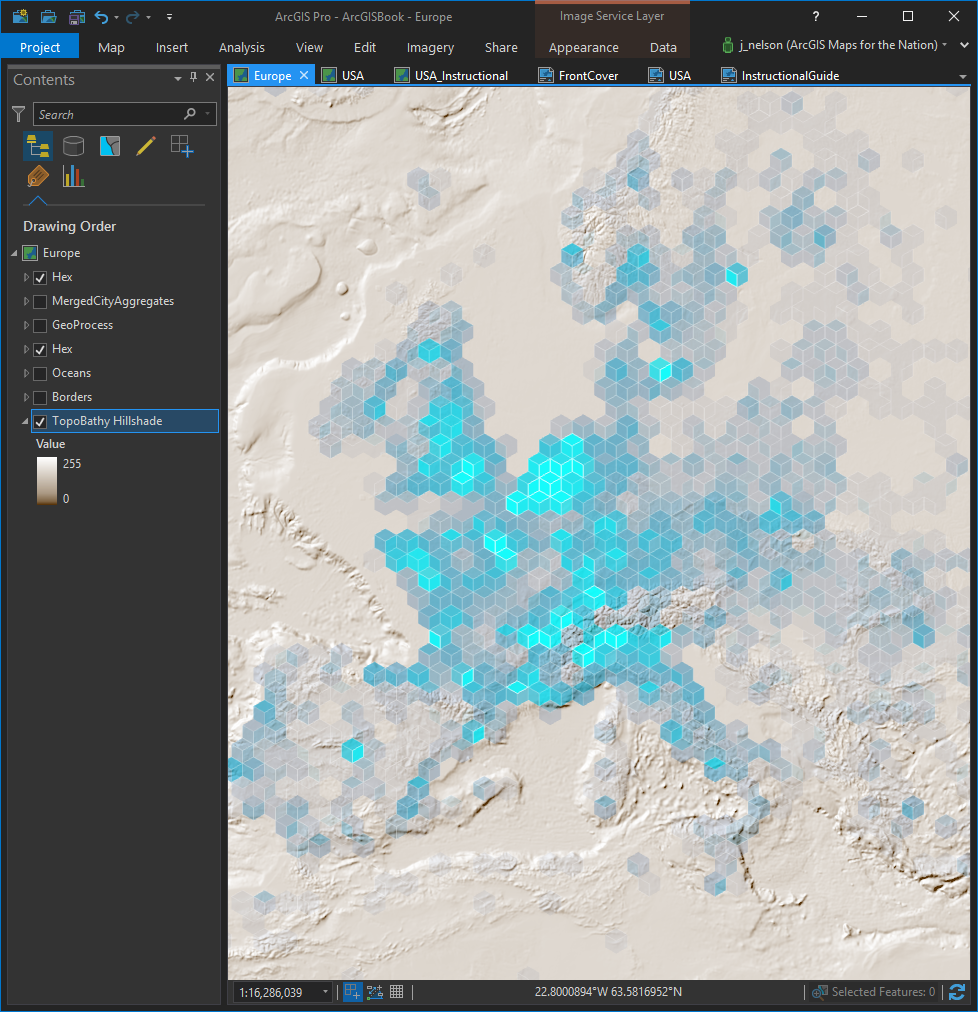
Task: Click the Redo arrow icon
Action: point(132,17)
